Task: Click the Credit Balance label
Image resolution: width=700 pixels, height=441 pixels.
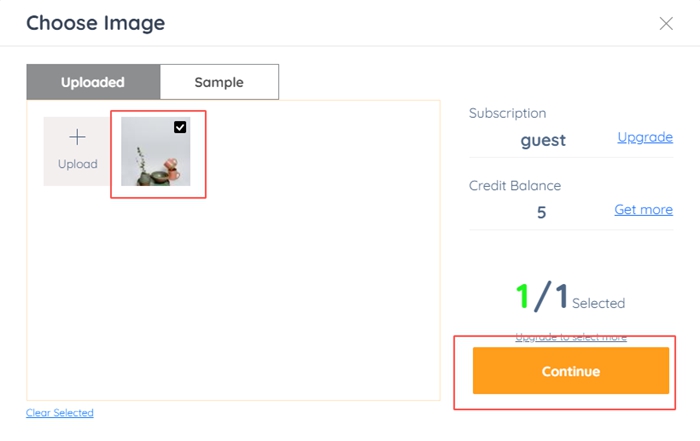Action: (x=515, y=185)
